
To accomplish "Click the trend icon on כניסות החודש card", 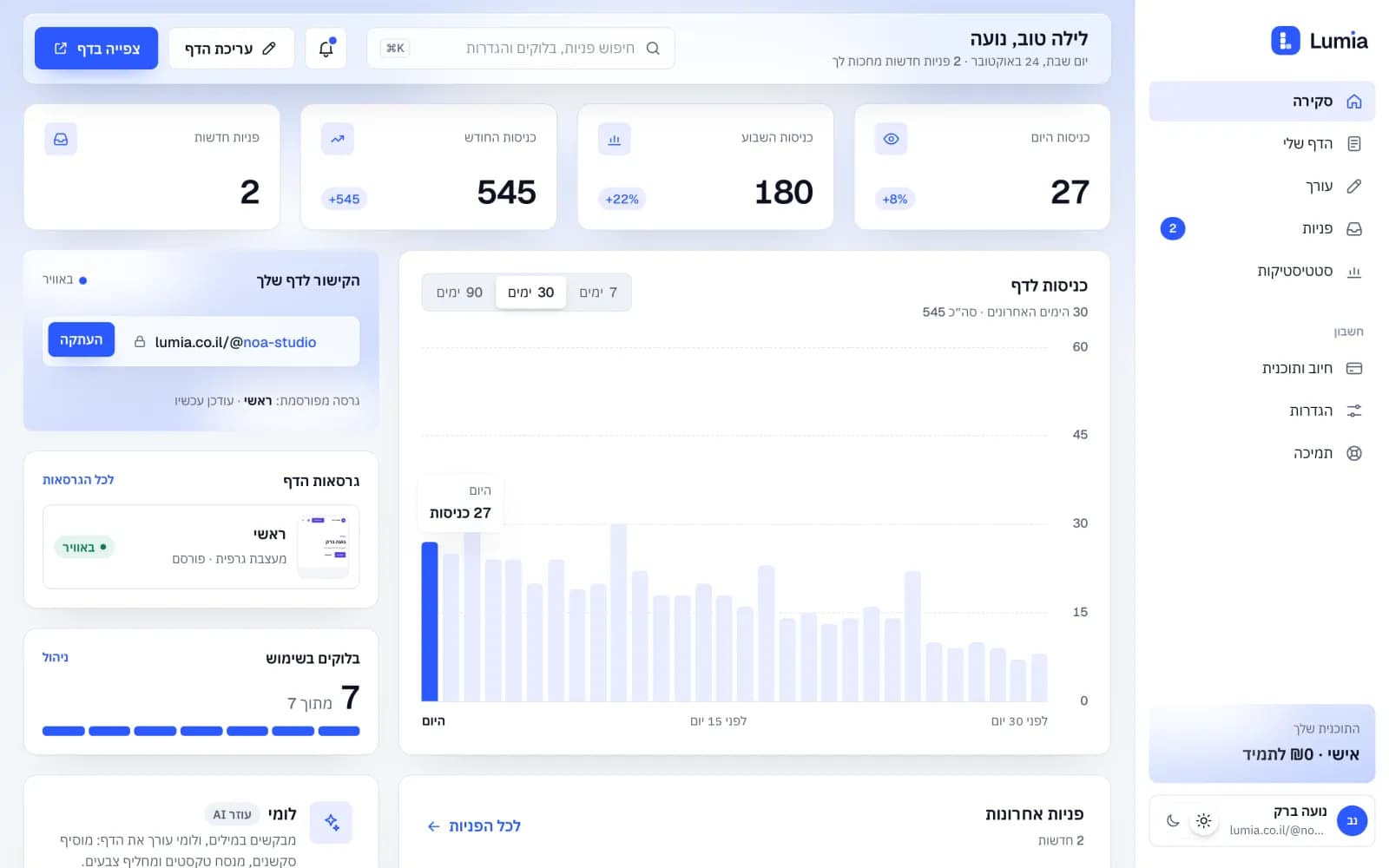I will pyautogui.click(x=337, y=139).
